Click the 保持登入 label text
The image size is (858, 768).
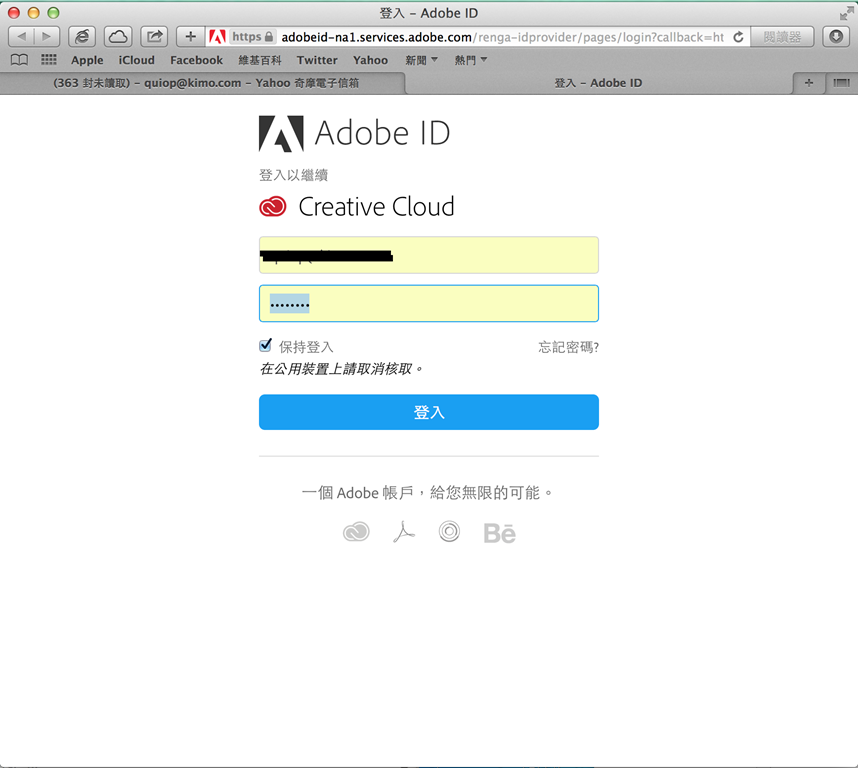306,347
